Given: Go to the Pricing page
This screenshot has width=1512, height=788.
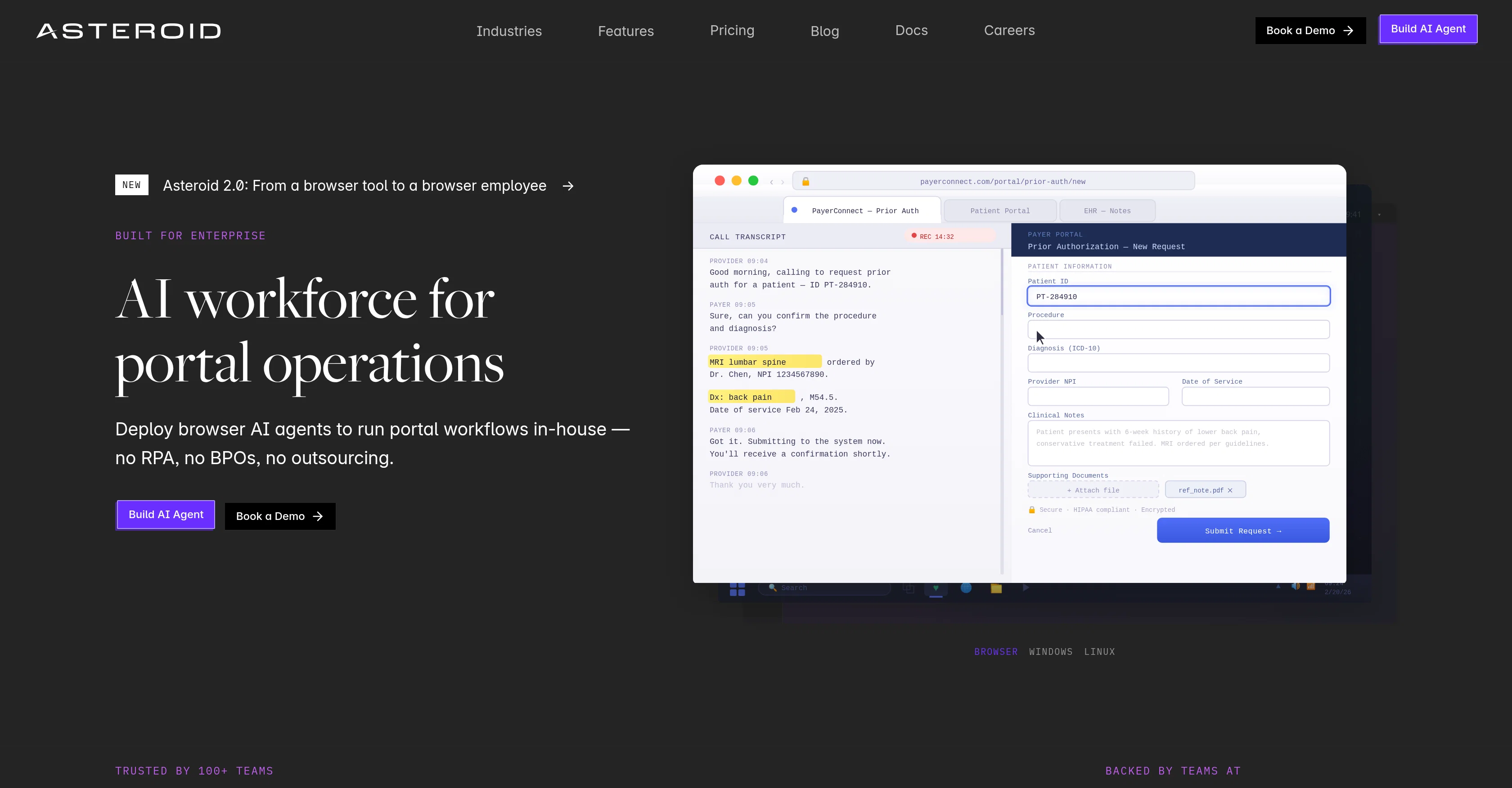Looking at the screenshot, I should pyautogui.click(x=732, y=31).
